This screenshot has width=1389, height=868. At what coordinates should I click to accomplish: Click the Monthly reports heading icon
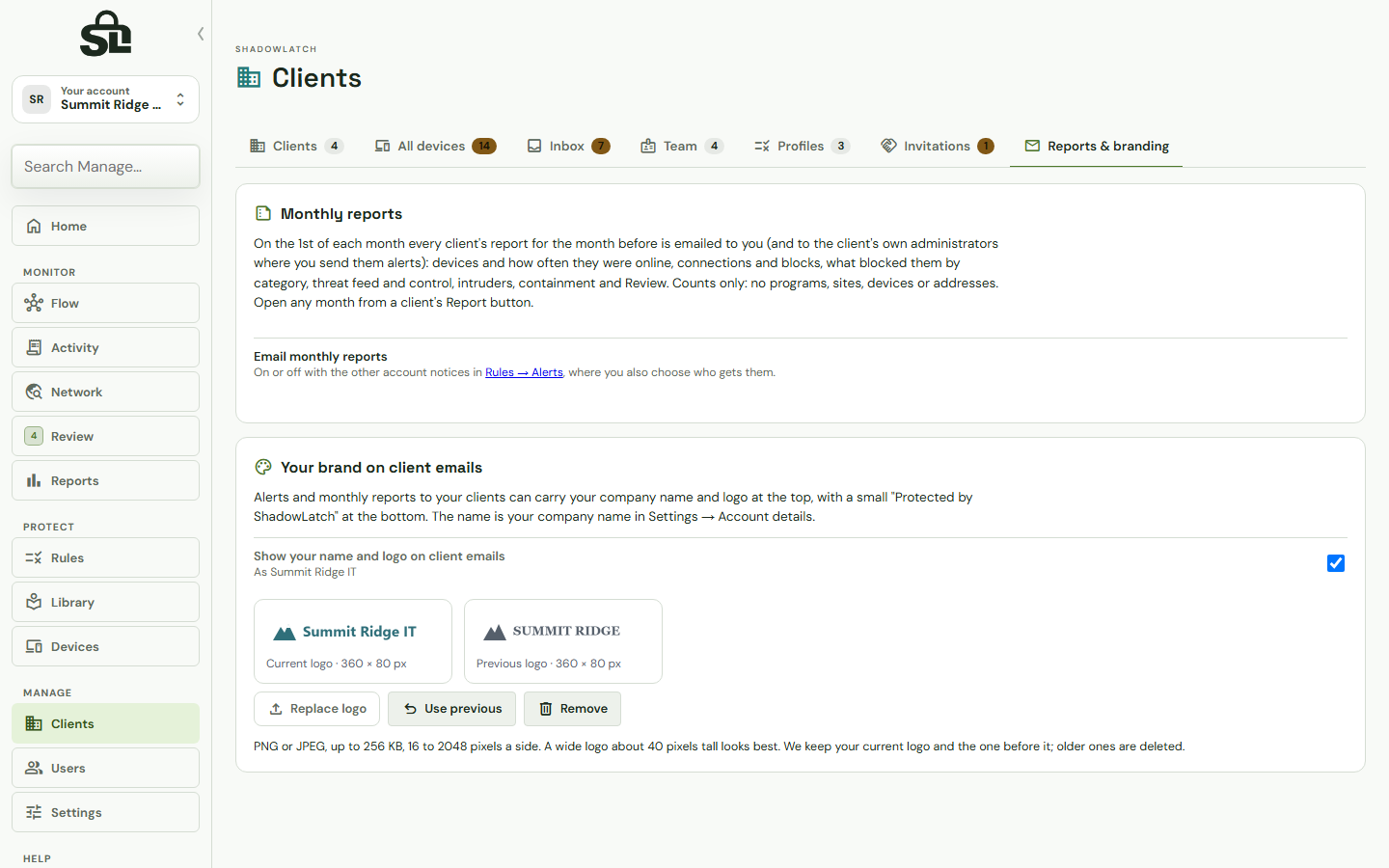pyautogui.click(x=263, y=213)
